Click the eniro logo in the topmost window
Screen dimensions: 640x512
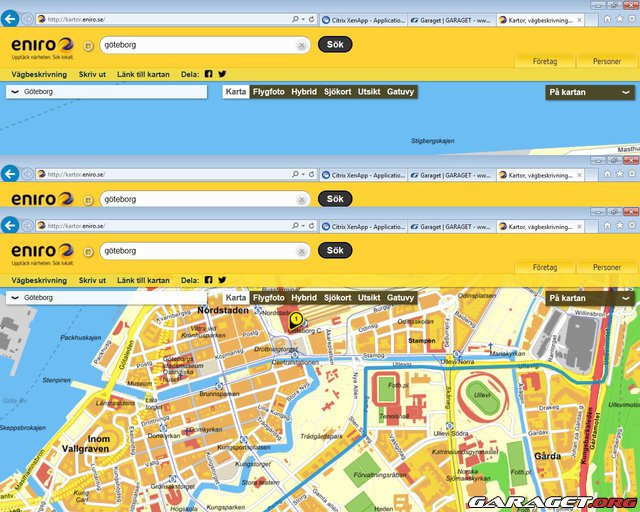tap(42, 45)
